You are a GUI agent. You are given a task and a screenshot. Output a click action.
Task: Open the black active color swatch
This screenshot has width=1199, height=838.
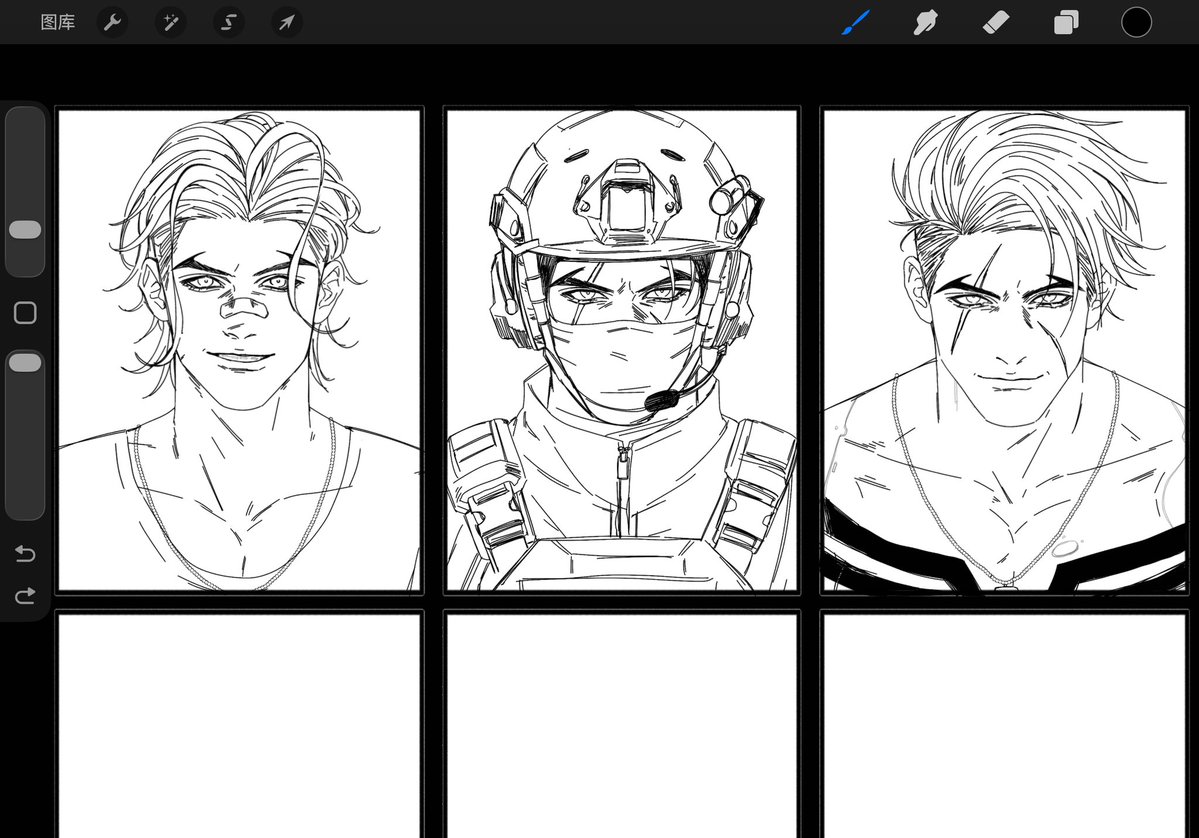pyautogui.click(x=1136, y=22)
